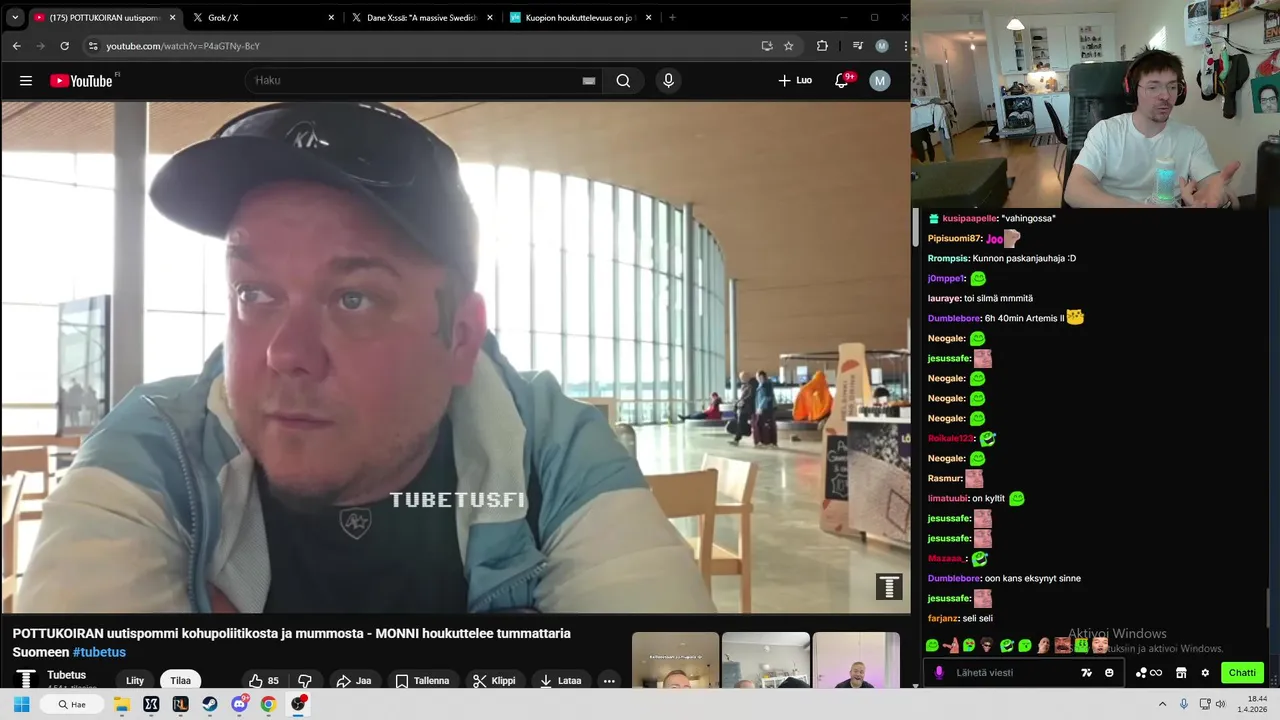
Task: Toggle system volume speaker icon
Action: [x=1221, y=704]
